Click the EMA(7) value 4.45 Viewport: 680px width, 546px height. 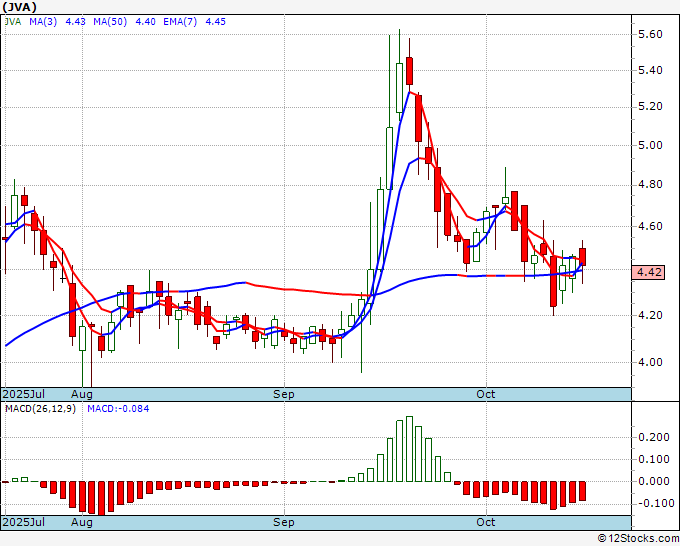click(216, 22)
